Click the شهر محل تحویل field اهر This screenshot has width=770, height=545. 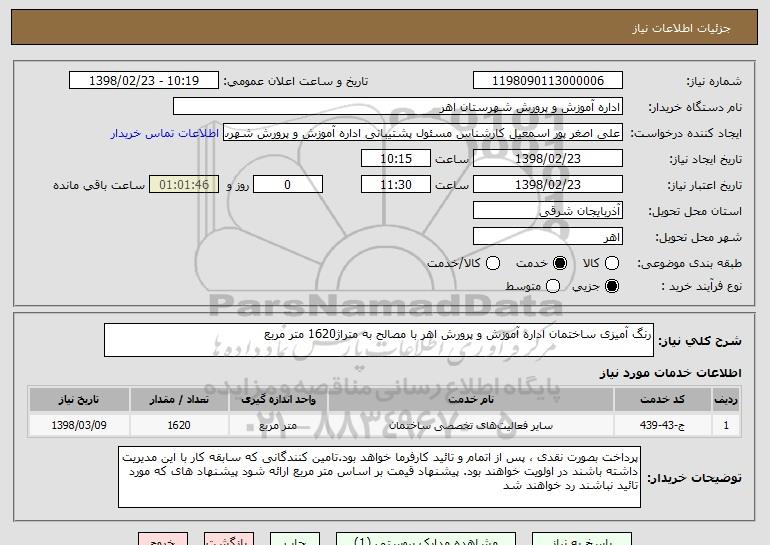[x=548, y=237]
